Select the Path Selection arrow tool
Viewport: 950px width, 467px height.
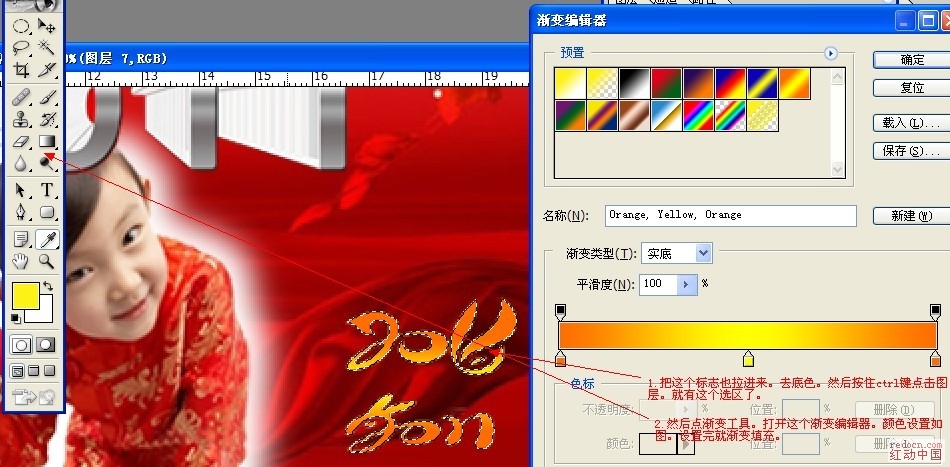click(x=21, y=190)
